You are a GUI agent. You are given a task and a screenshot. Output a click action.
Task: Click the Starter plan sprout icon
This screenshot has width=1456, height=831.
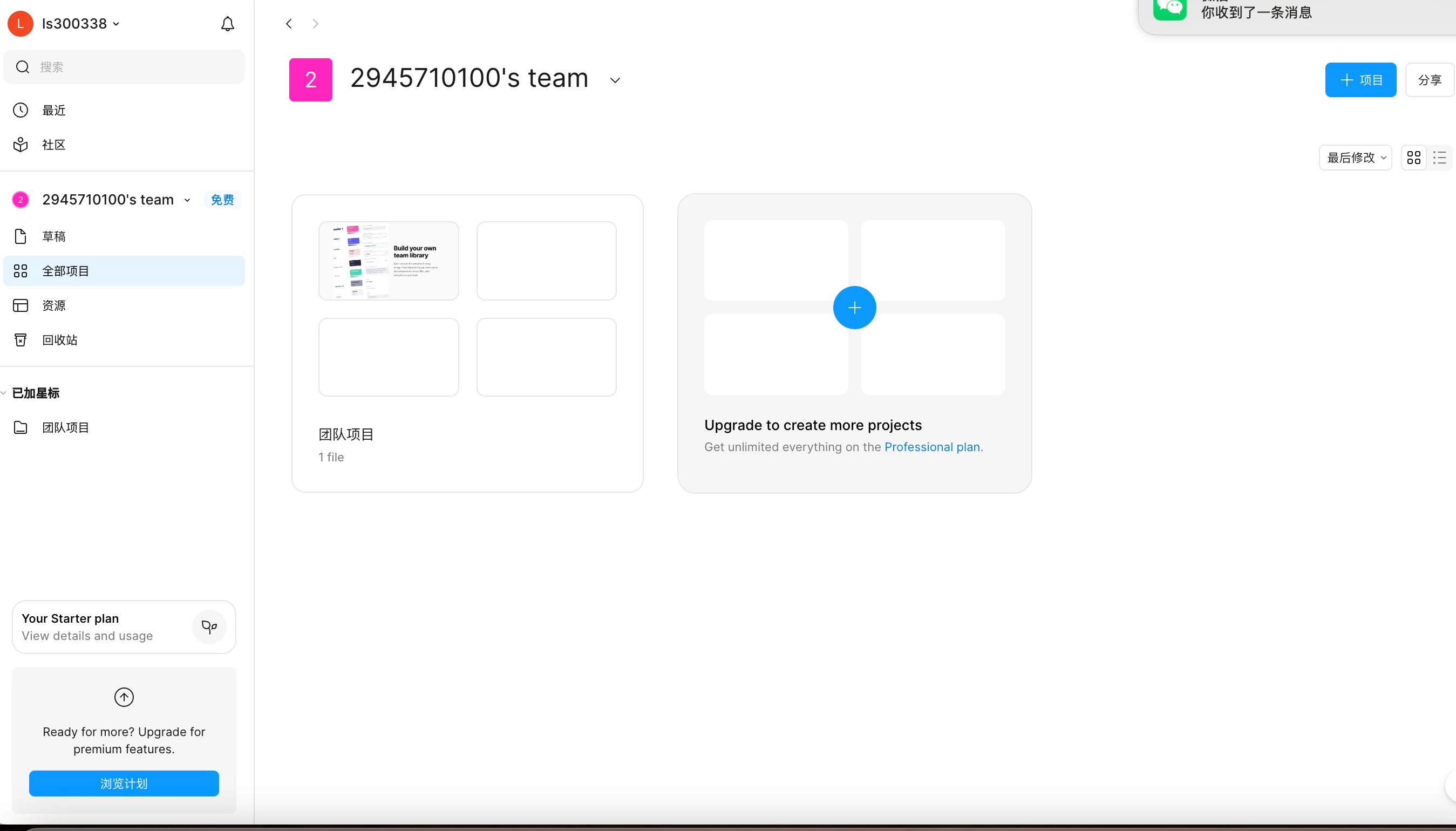(x=209, y=626)
